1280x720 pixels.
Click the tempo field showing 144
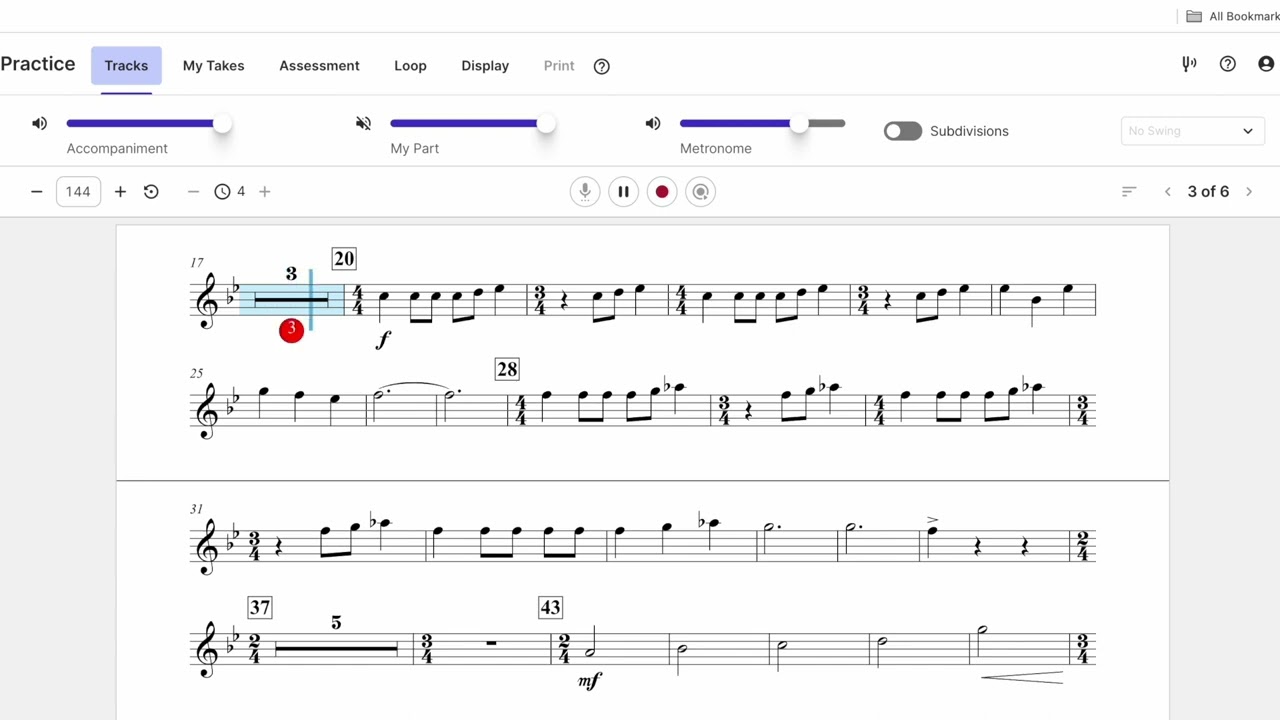(x=78, y=191)
